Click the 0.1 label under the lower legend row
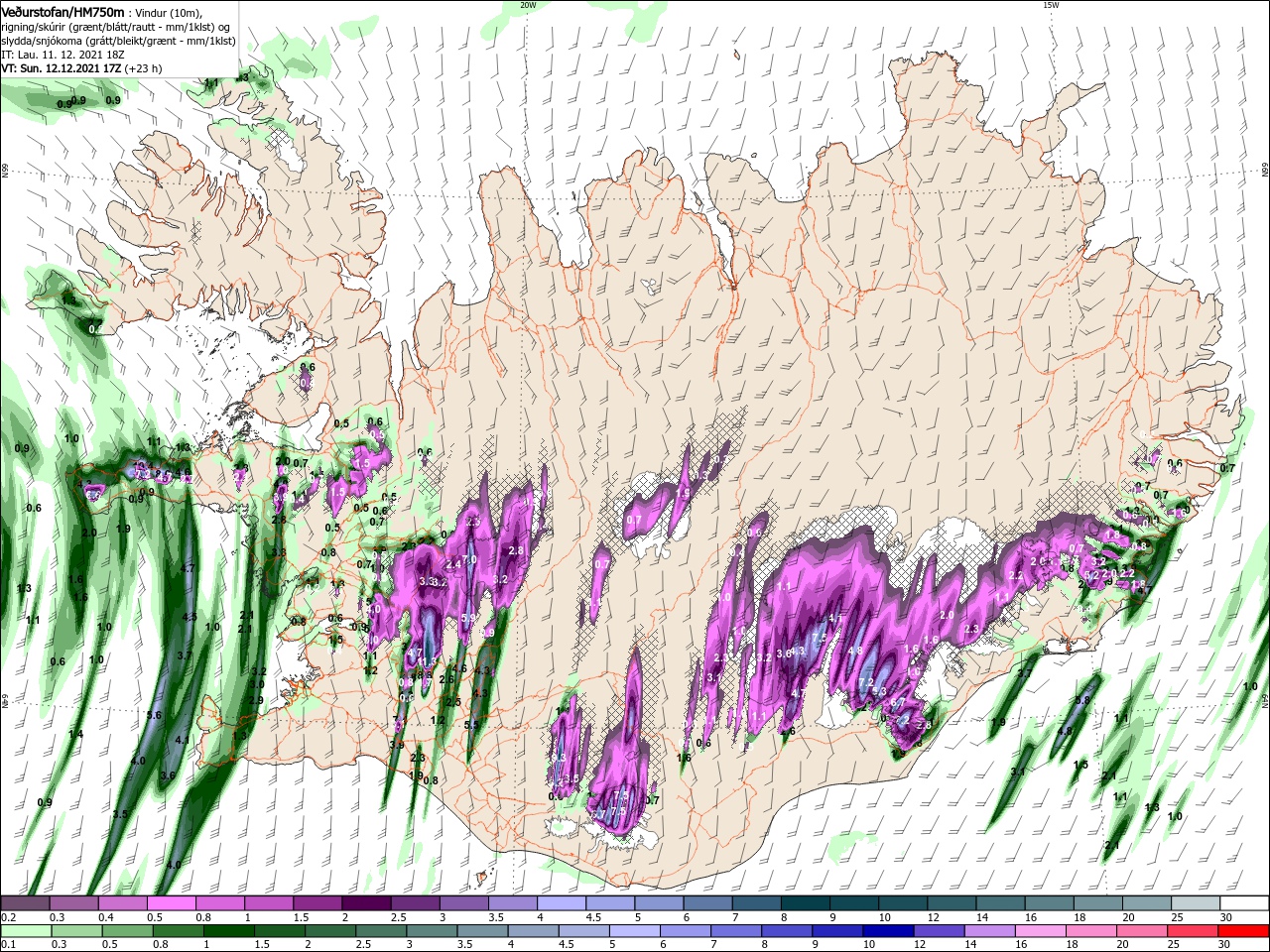The height and width of the screenshot is (952, 1270). click(x=7, y=945)
